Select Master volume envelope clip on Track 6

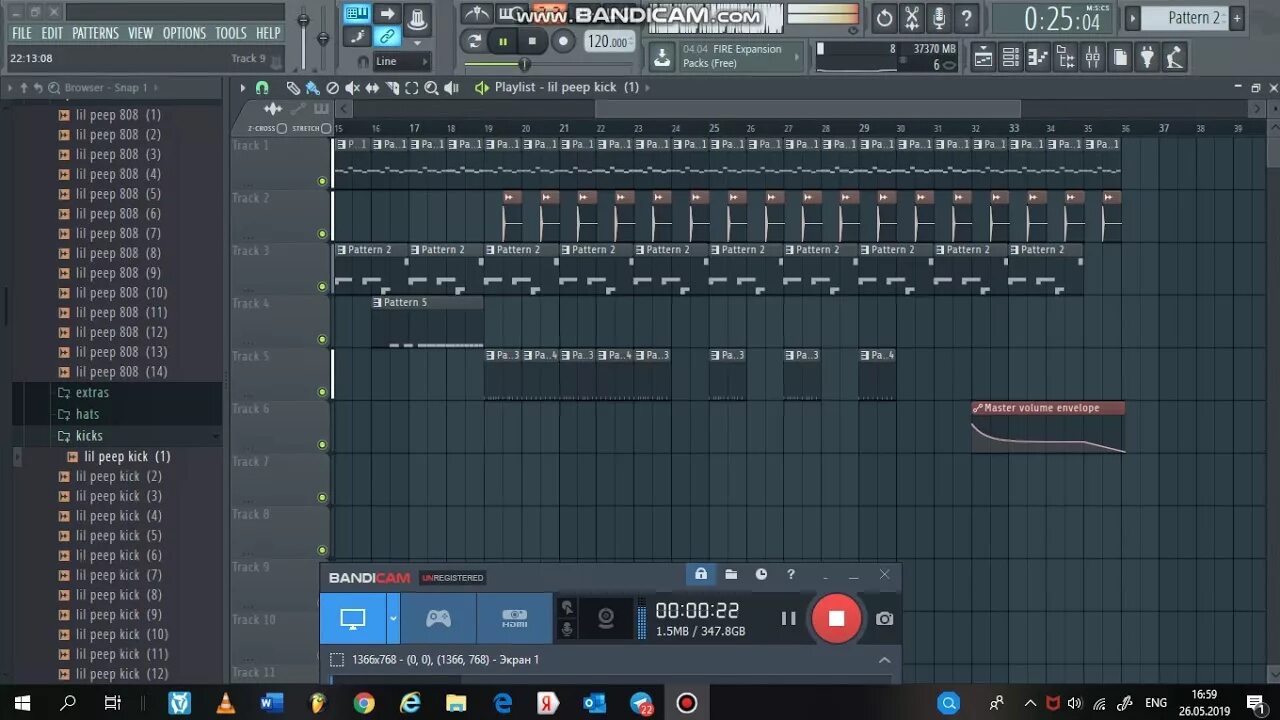click(1047, 427)
